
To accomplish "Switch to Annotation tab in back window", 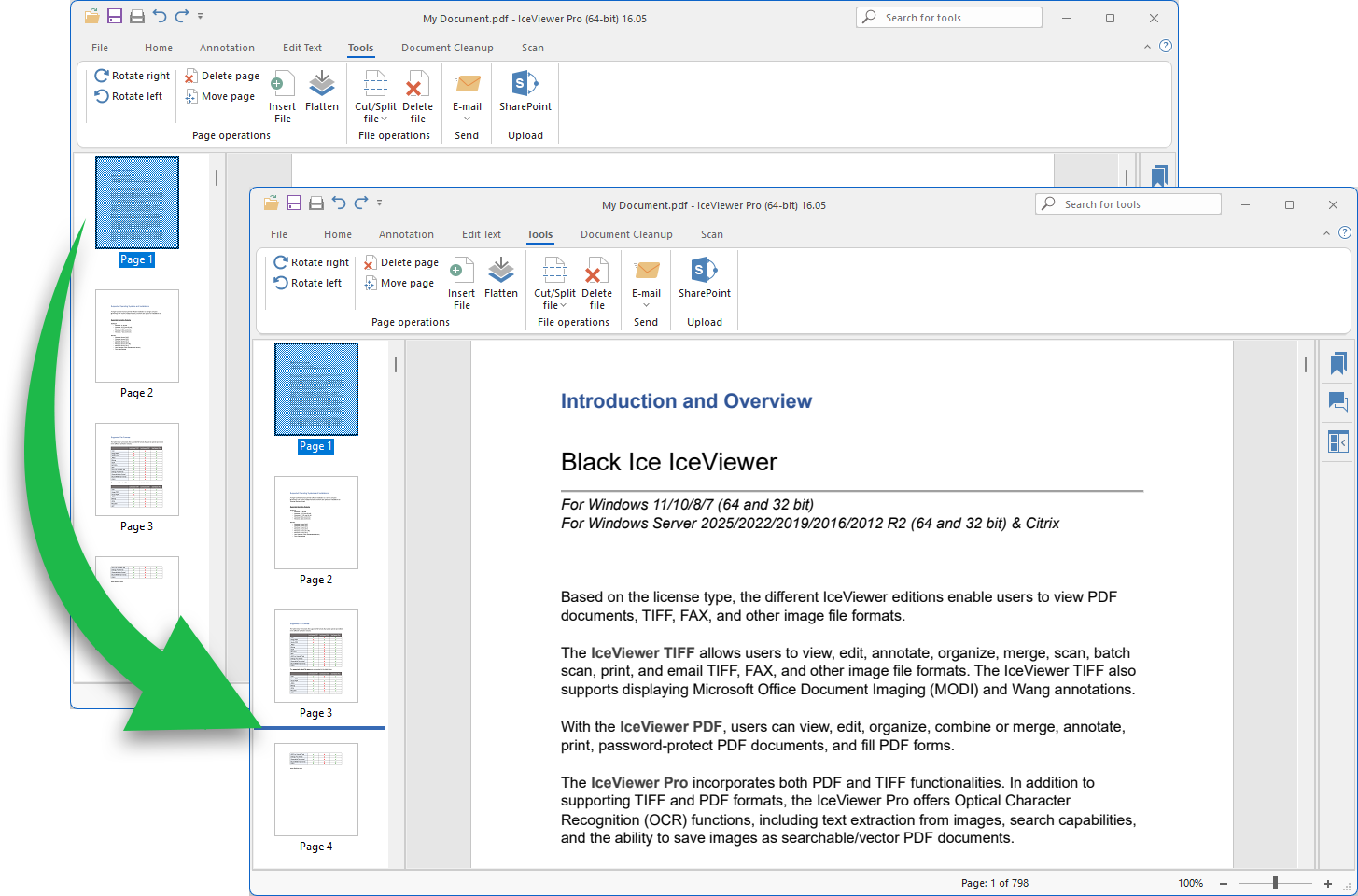I will pyautogui.click(x=227, y=48).
